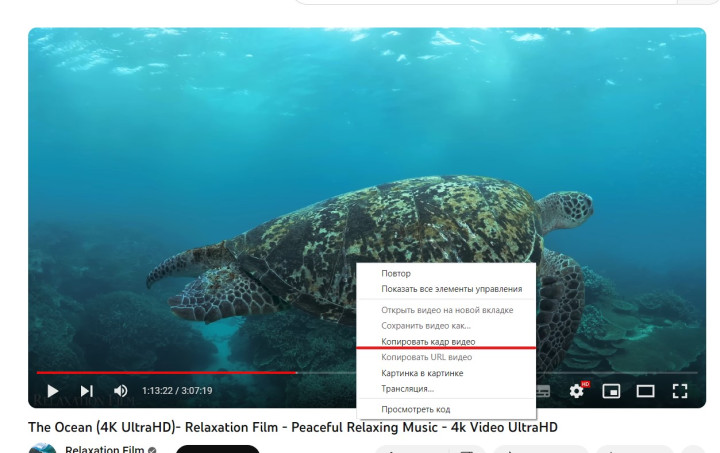Screen dimensions: 720x453
Task: Mute the video using the speaker icon
Action: click(x=121, y=391)
